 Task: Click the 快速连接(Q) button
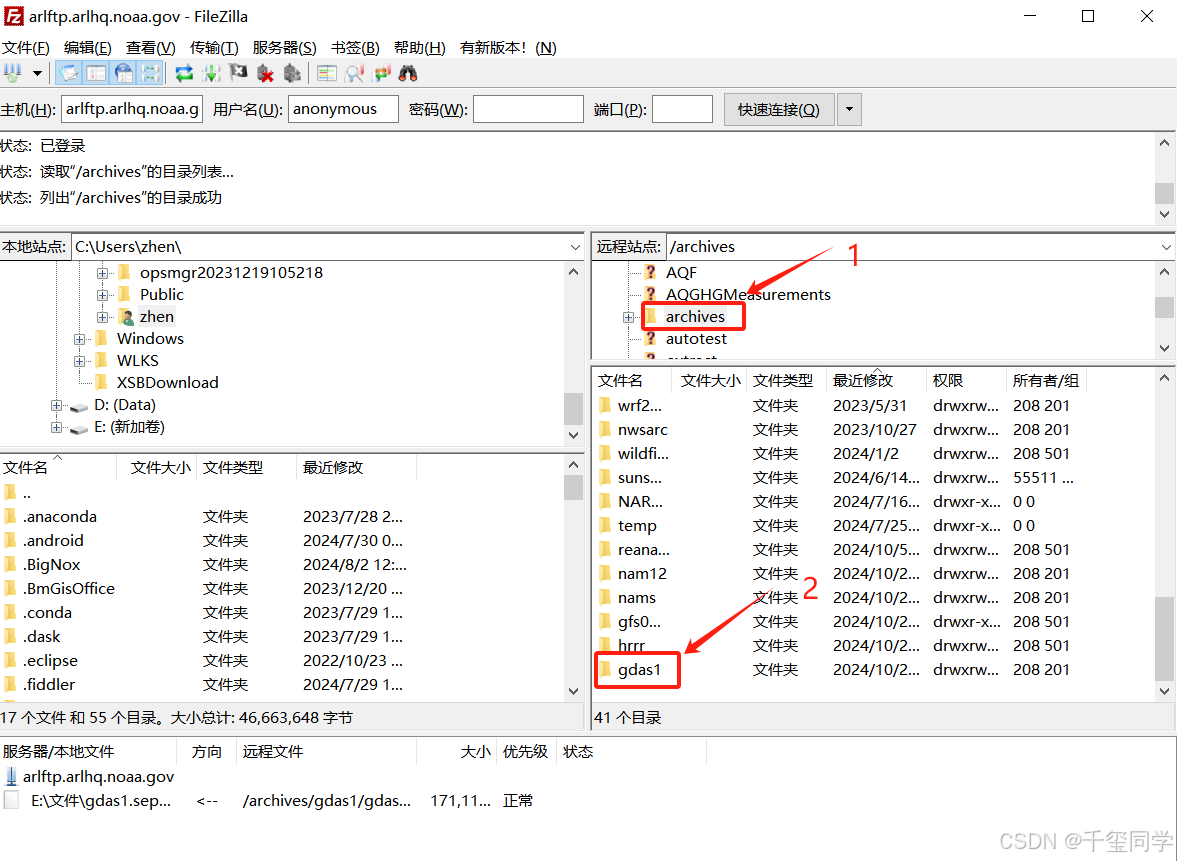[779, 108]
